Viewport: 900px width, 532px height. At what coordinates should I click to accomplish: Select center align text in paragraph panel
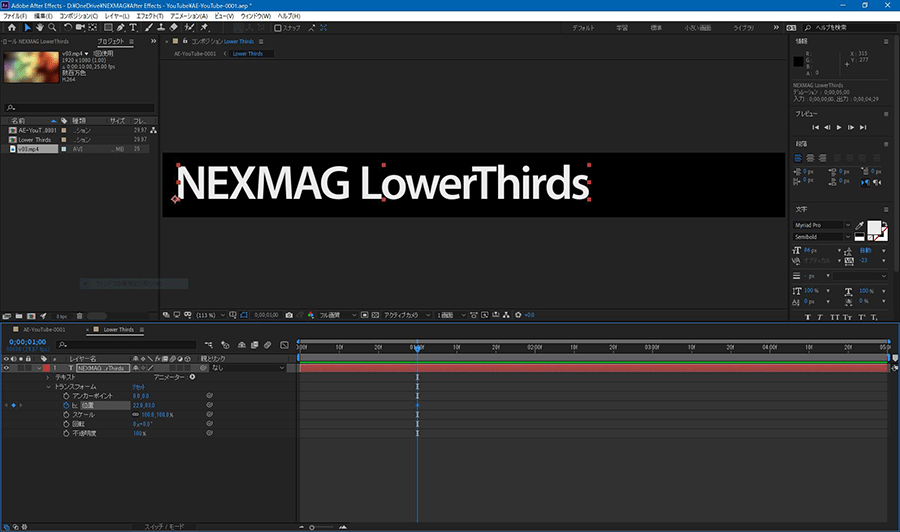pyautogui.click(x=810, y=158)
